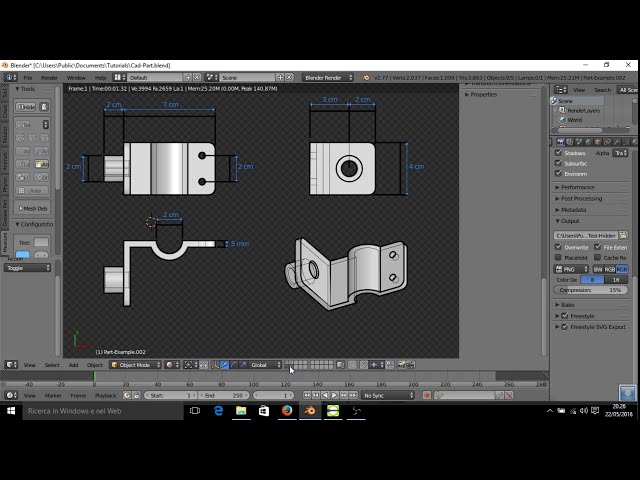Click the timeline editor type icon
The image size is (640, 480).
point(11,395)
